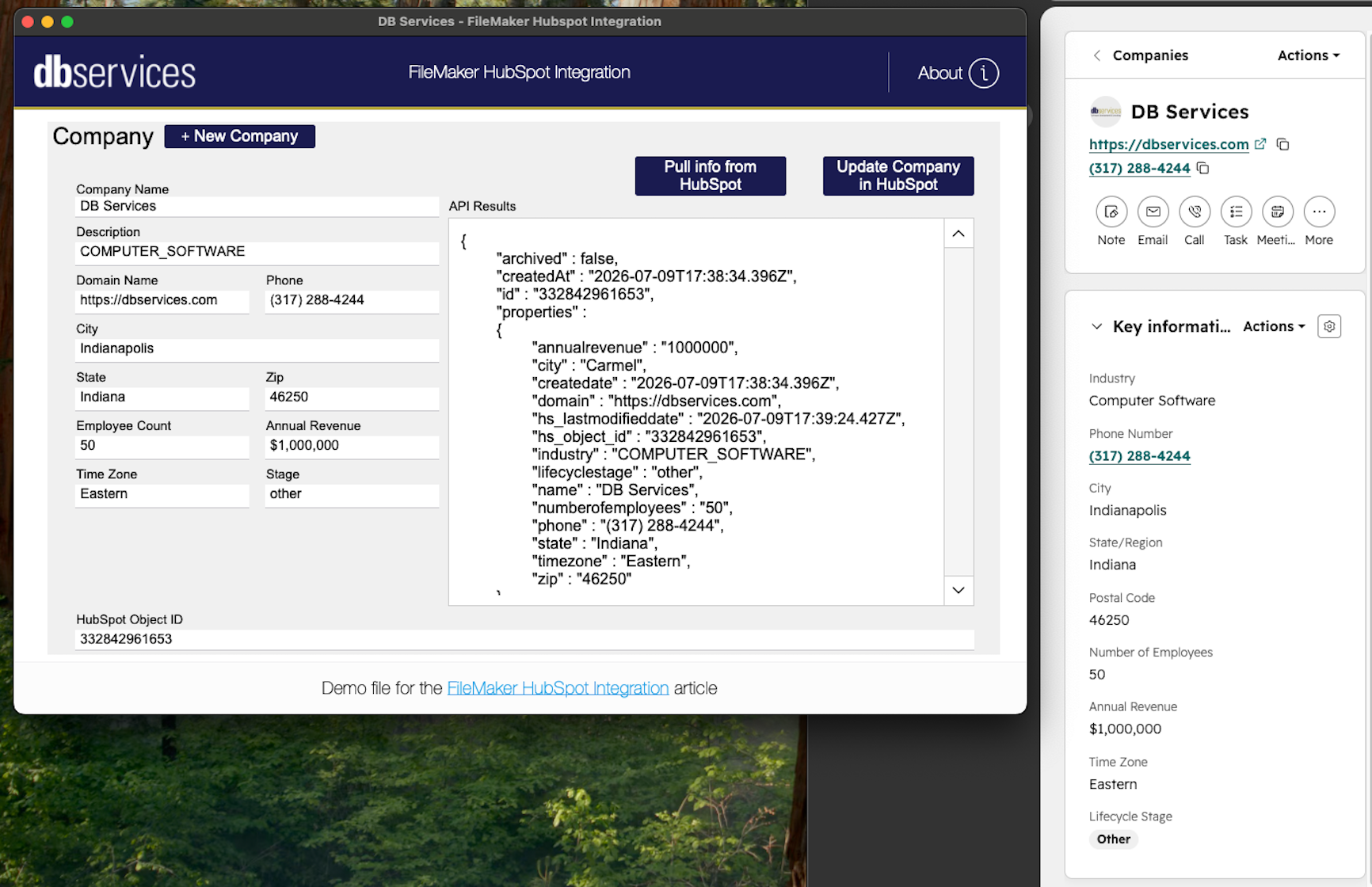Click the "lifecyclestage" : "other" JSON line

(617, 473)
